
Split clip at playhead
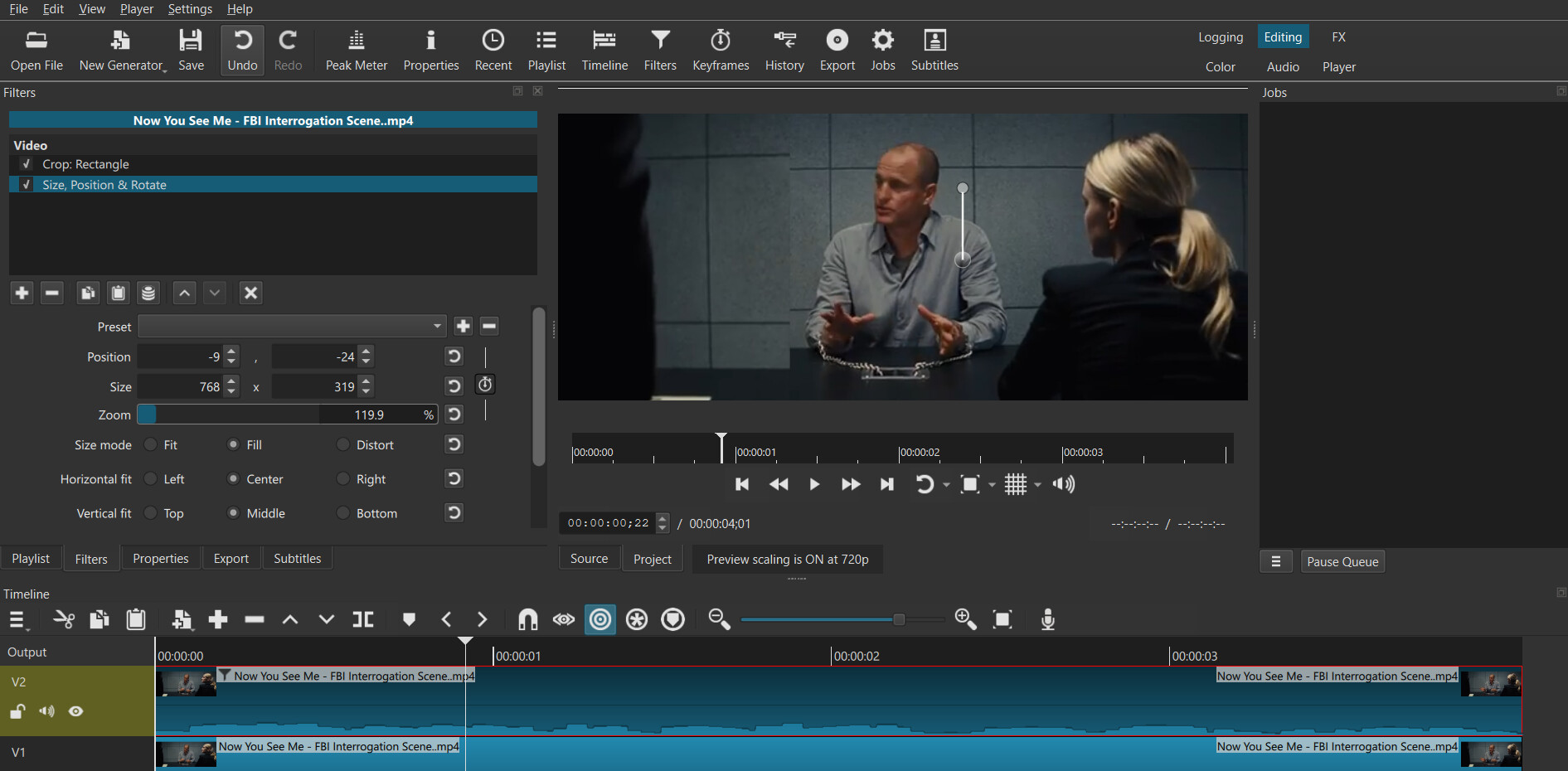[363, 619]
